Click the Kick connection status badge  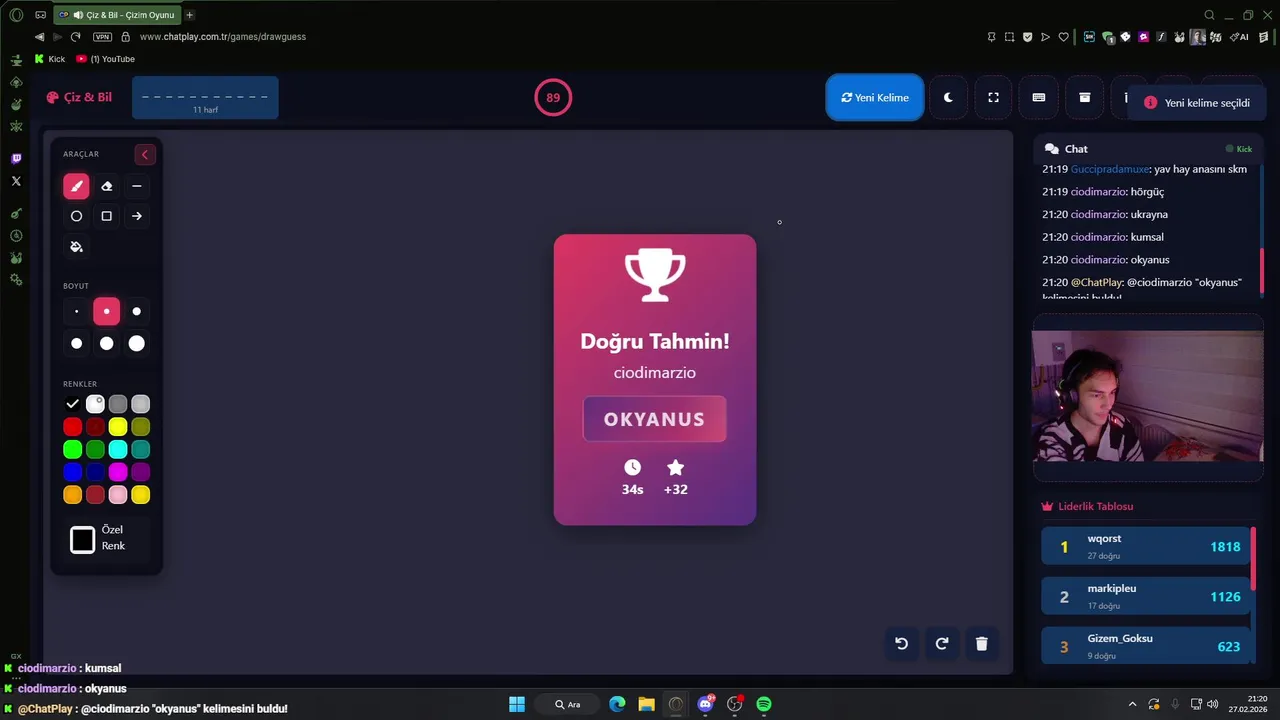click(x=1239, y=149)
